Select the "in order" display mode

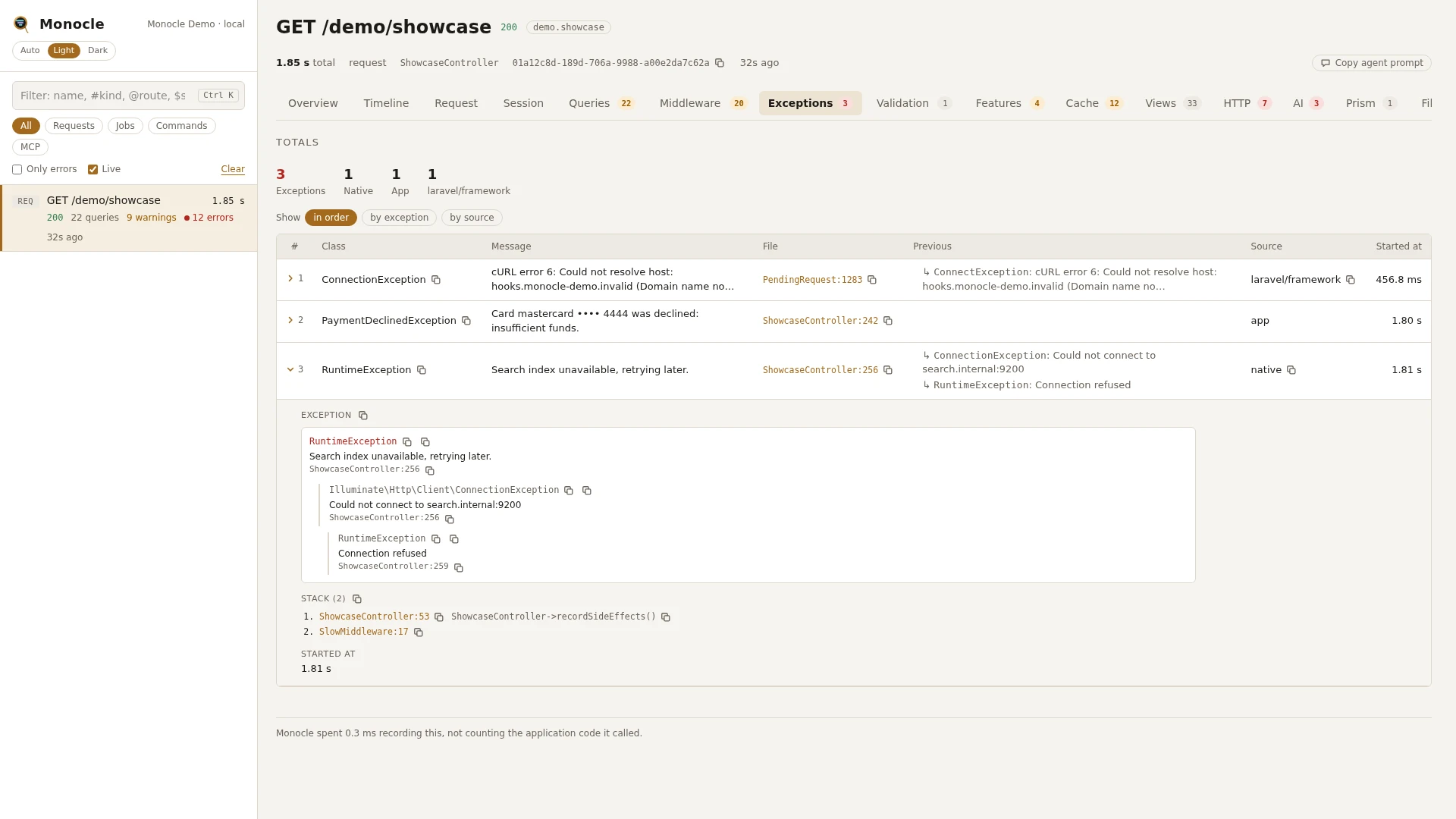pos(331,218)
